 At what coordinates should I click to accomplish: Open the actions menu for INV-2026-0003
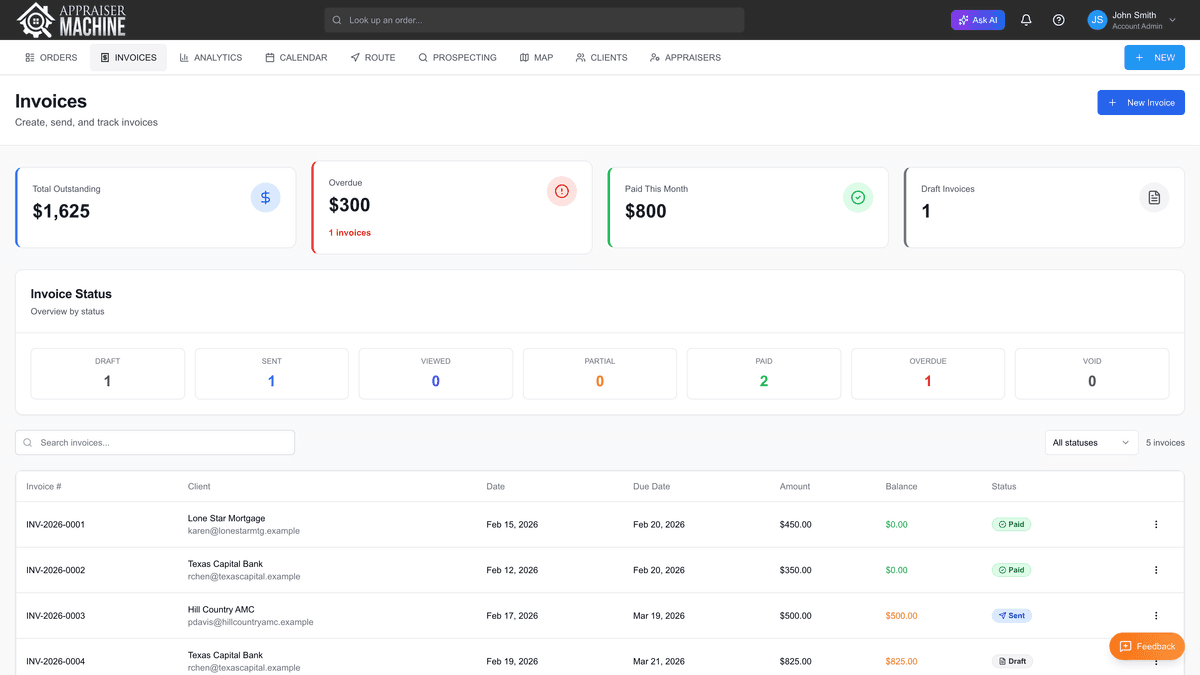(x=1156, y=615)
